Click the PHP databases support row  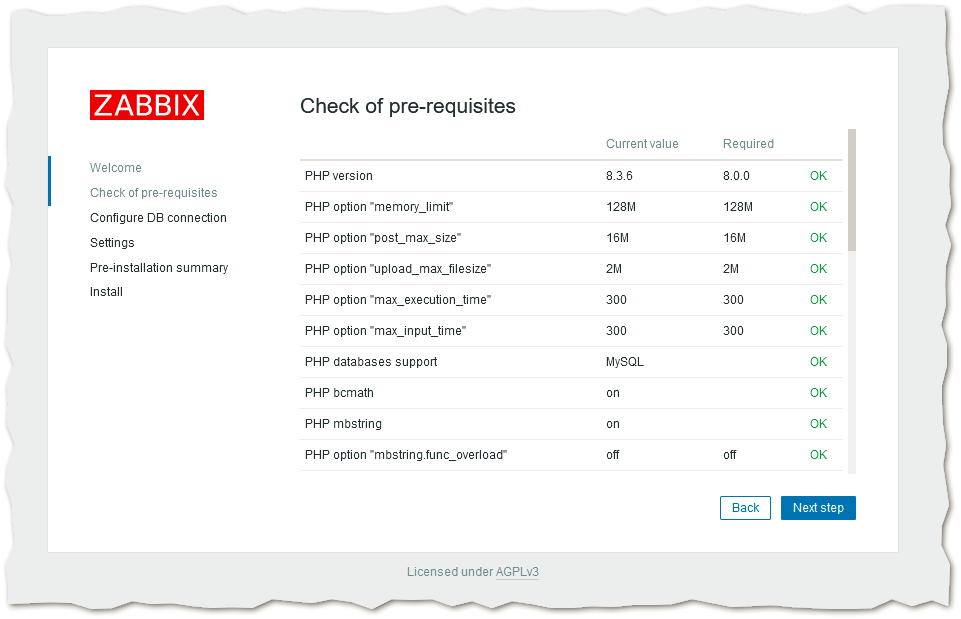coord(371,362)
